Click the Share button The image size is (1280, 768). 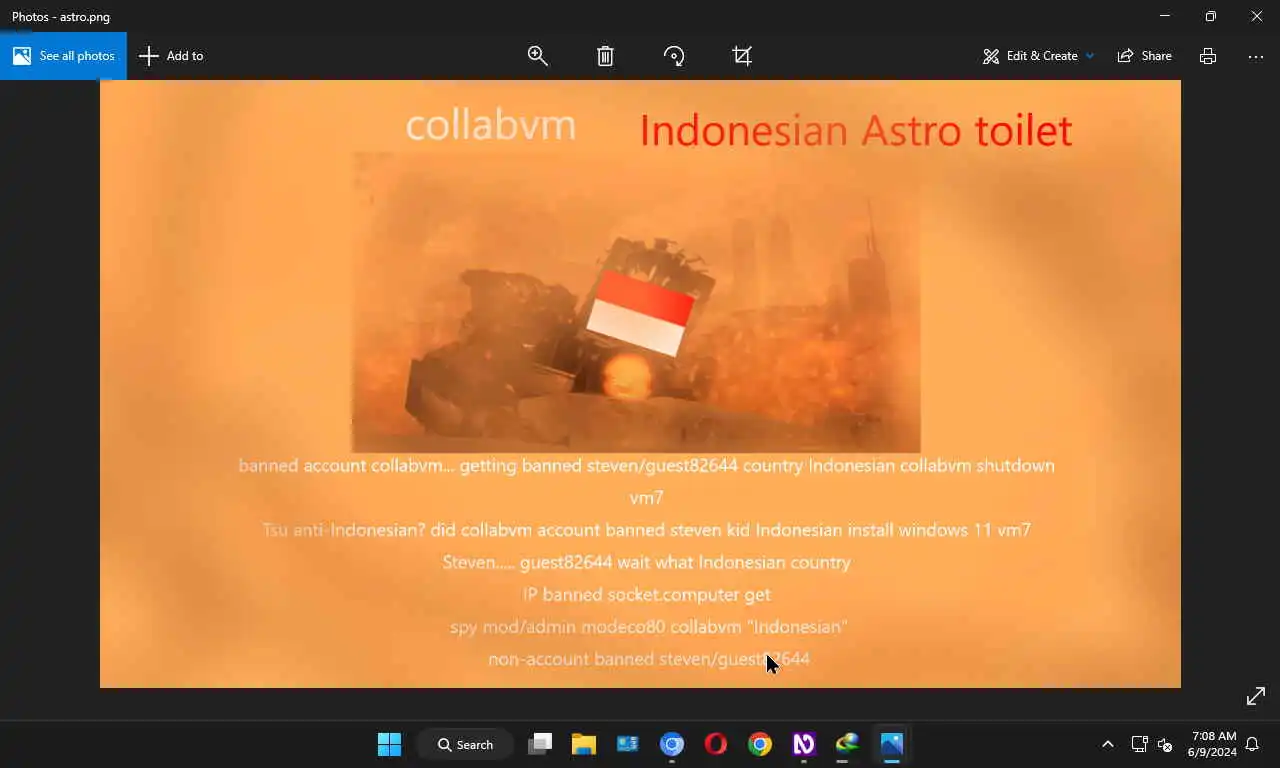point(1145,56)
